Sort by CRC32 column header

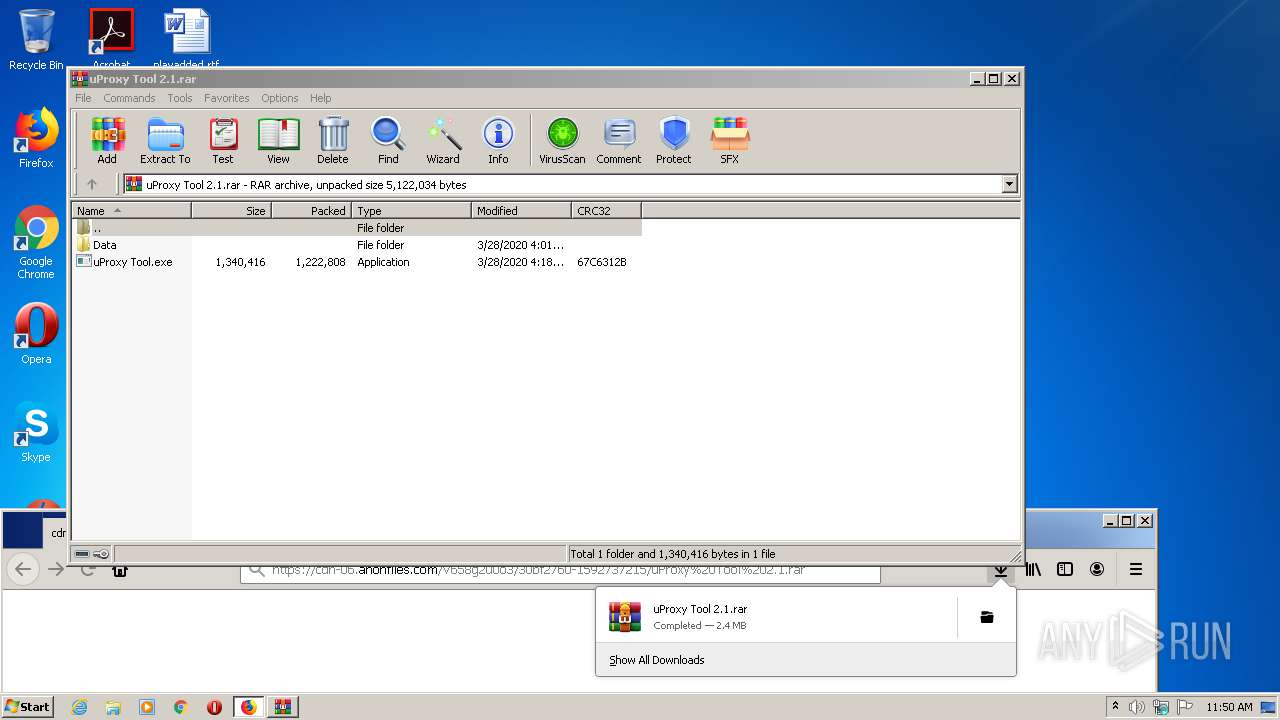tap(606, 210)
